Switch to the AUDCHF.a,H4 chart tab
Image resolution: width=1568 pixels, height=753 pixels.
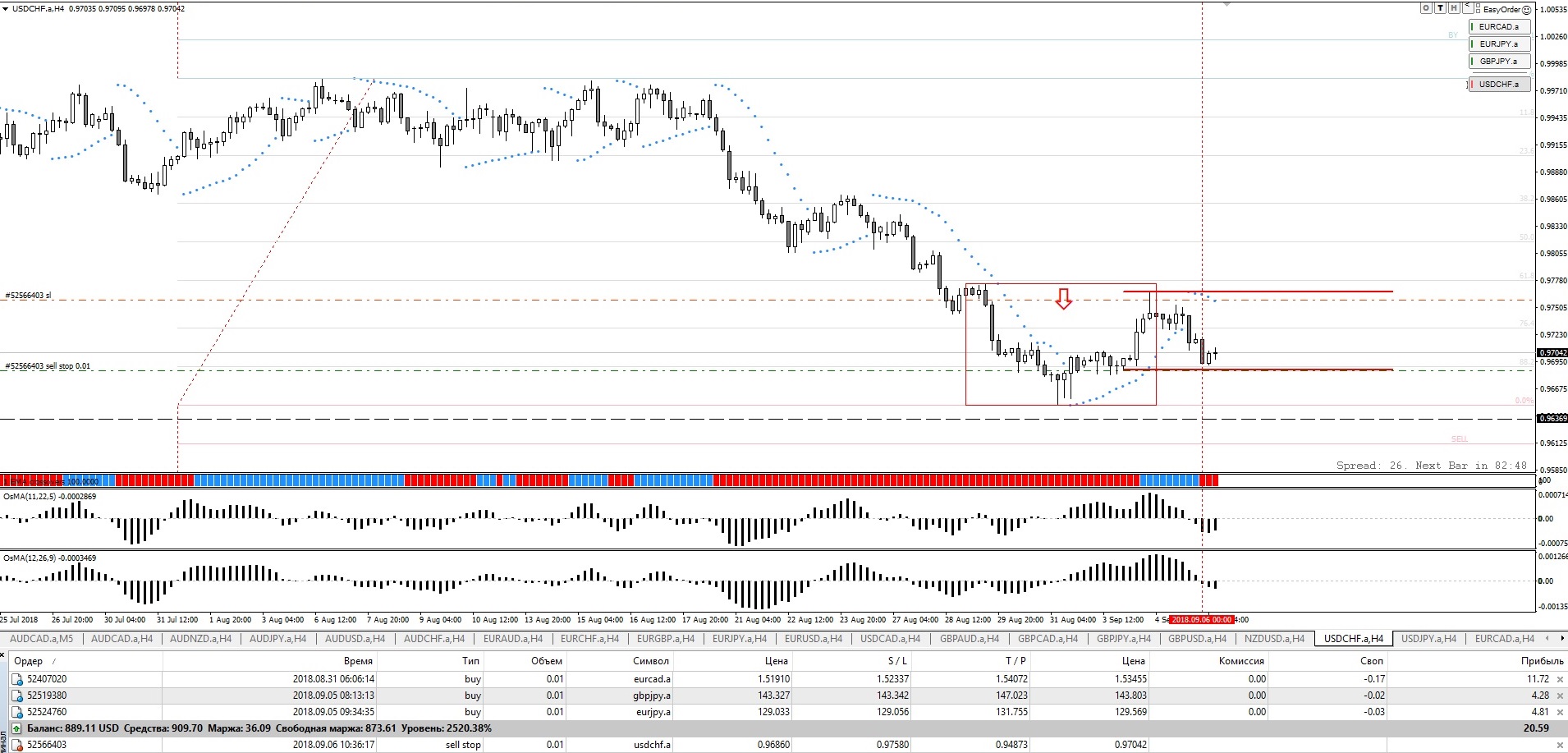pyautogui.click(x=434, y=638)
